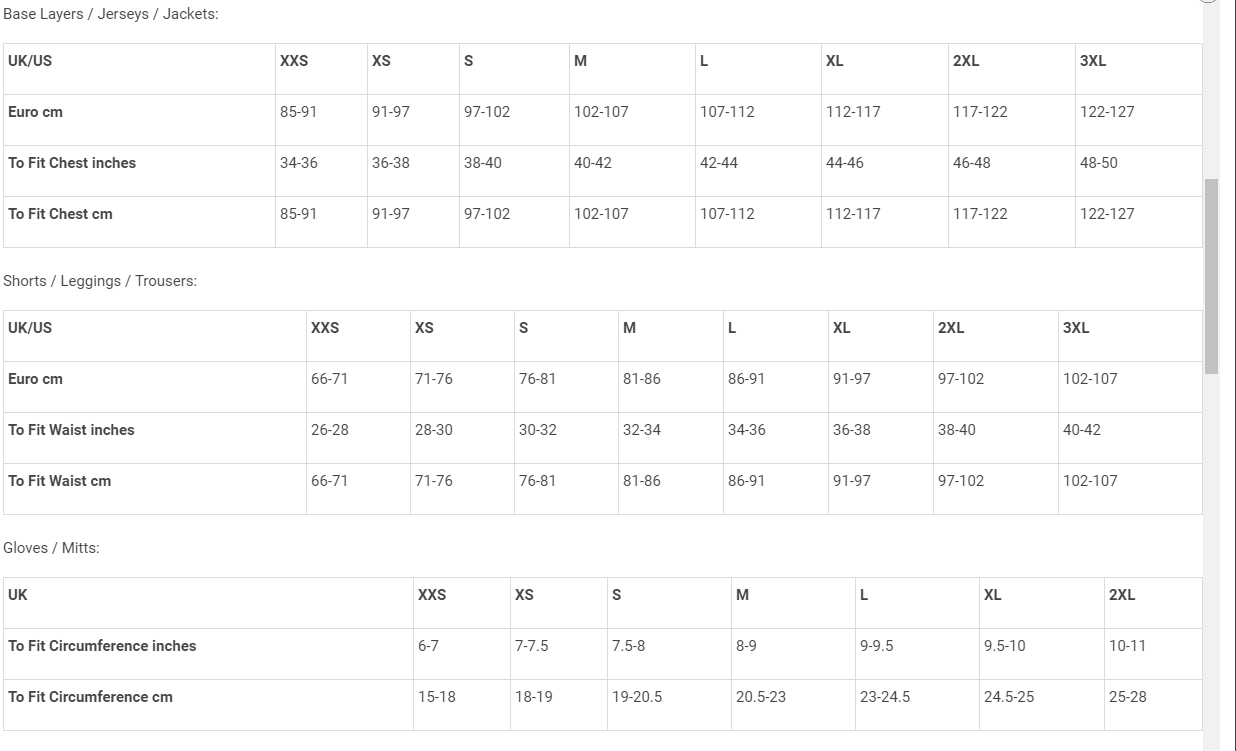Click the 26-28 waist inches cell
Viewport: 1236px width, 751px height.
[x=330, y=430]
